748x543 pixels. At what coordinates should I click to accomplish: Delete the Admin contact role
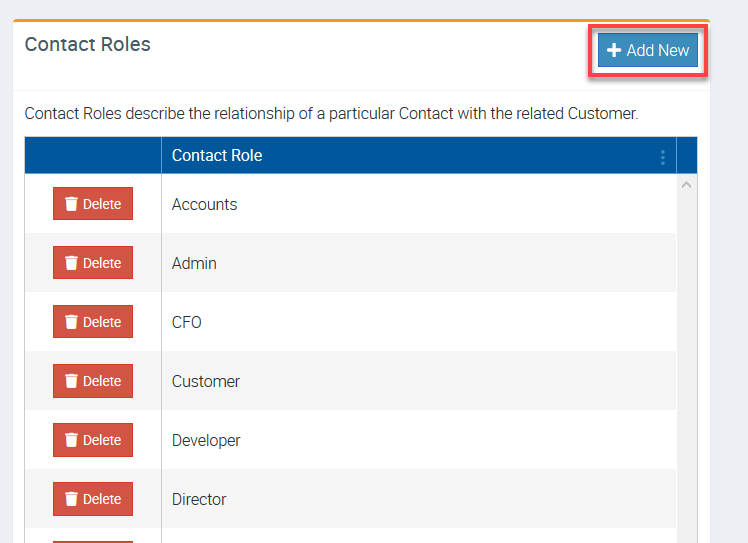[93, 263]
